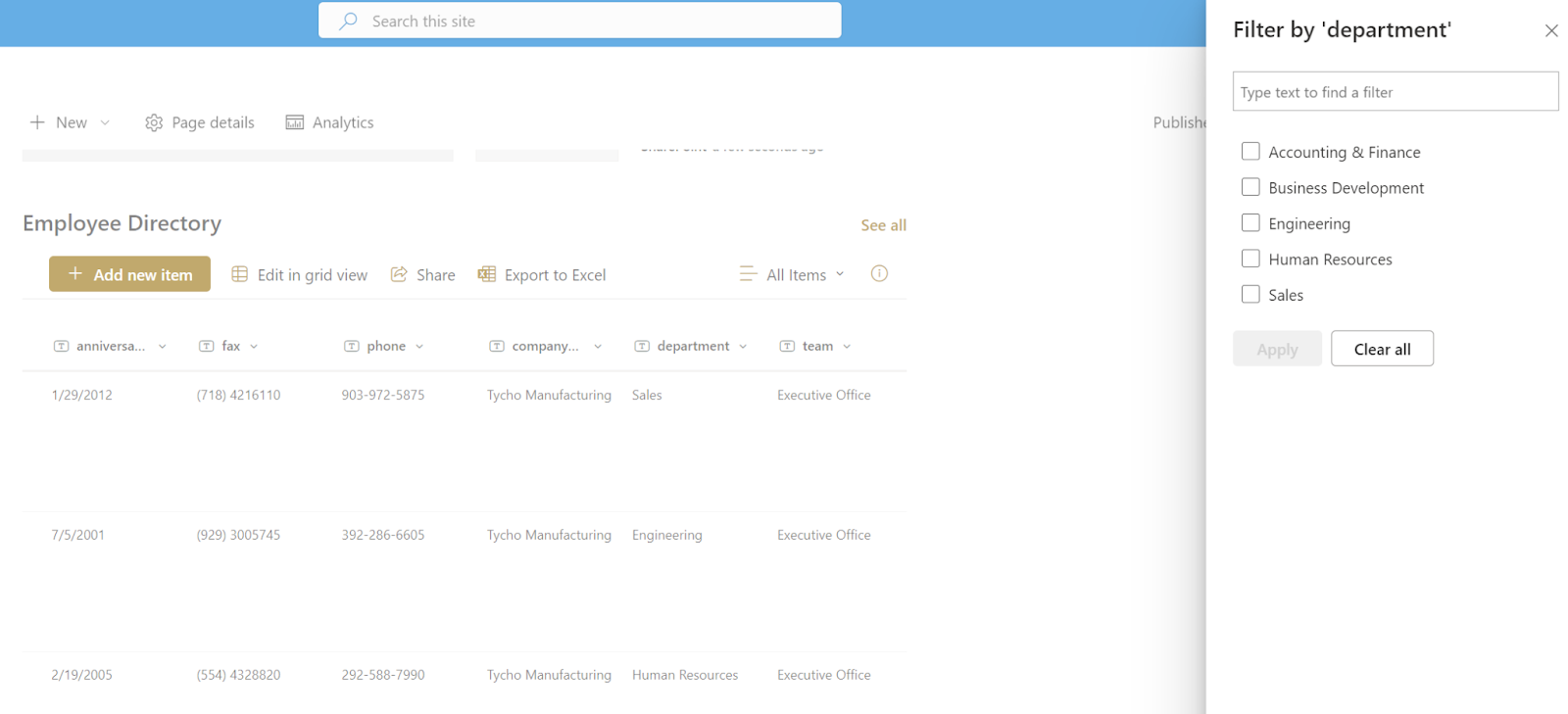This screenshot has height=714, width=1568.
Task: Click Tycho Manufacturing in the 1/29/2012 row
Action: [549, 395]
